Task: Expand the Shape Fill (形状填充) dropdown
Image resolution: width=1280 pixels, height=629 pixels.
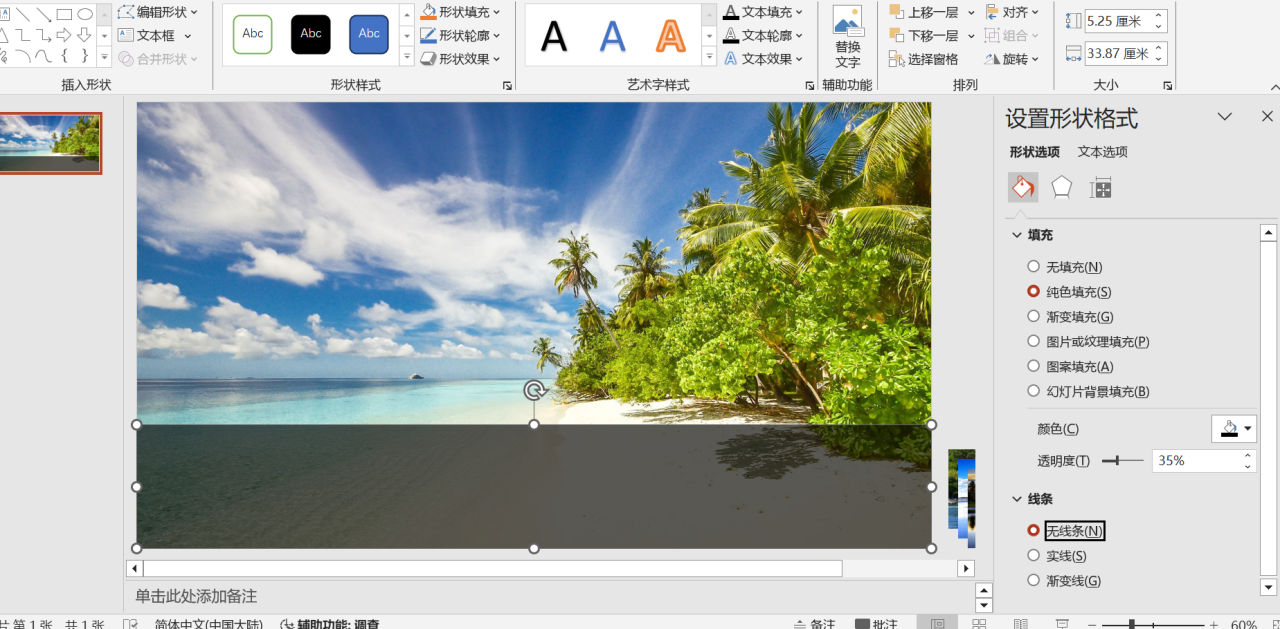Action: click(x=461, y=12)
